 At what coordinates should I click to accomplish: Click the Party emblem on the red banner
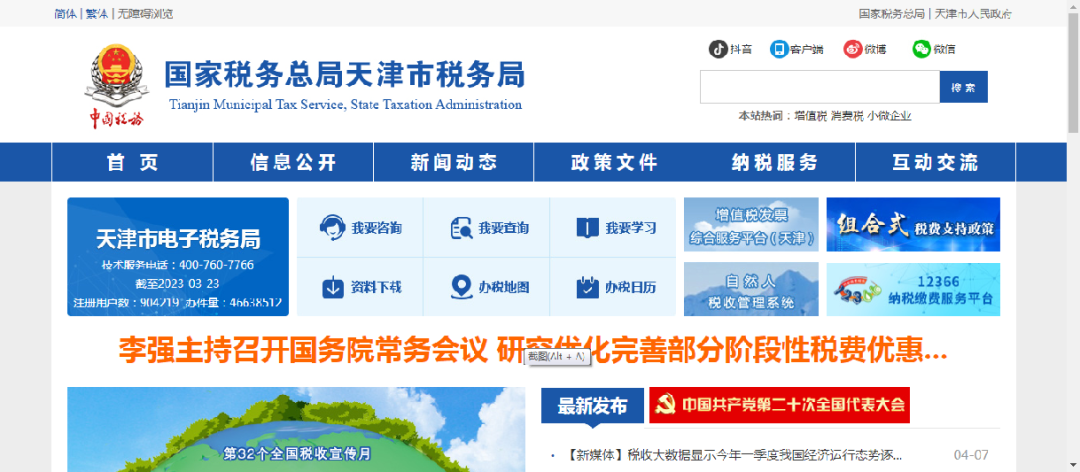click(665, 405)
